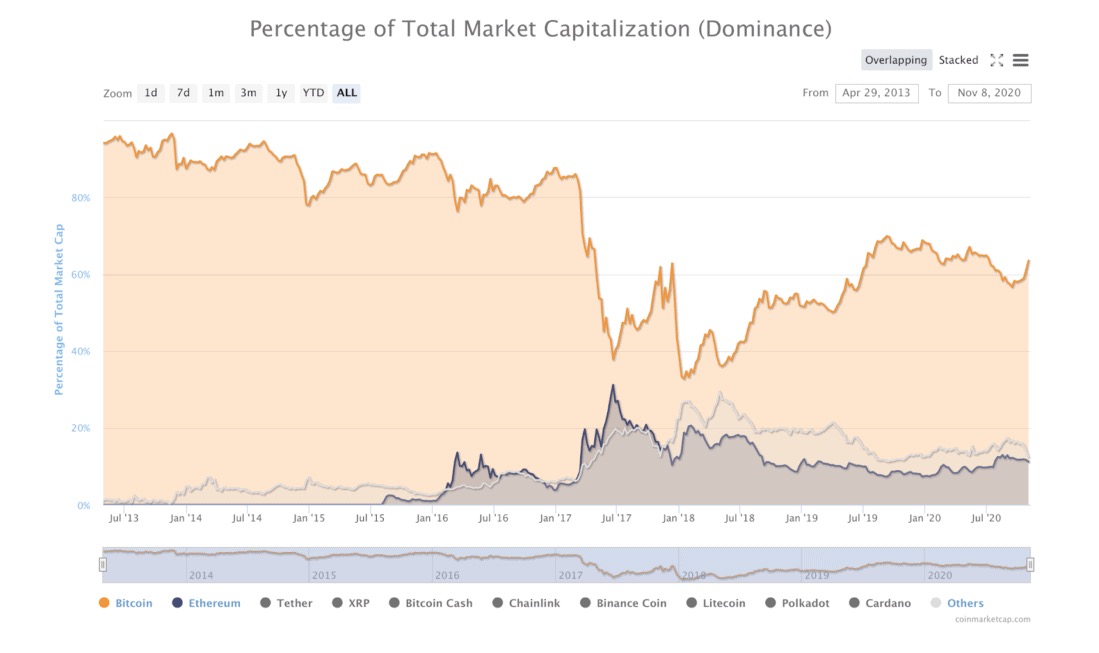Open the hamburger chart export menu

pos(1020,60)
